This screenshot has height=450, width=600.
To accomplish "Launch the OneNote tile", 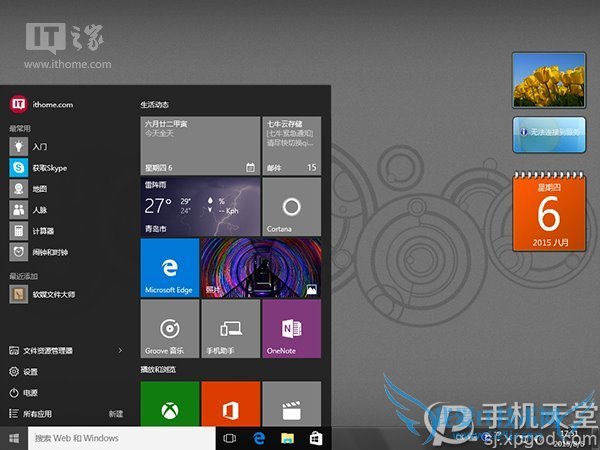I will coord(292,329).
